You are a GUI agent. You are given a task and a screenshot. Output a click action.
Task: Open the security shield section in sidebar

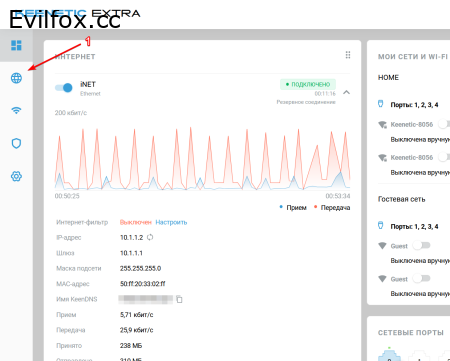pyautogui.click(x=16, y=143)
